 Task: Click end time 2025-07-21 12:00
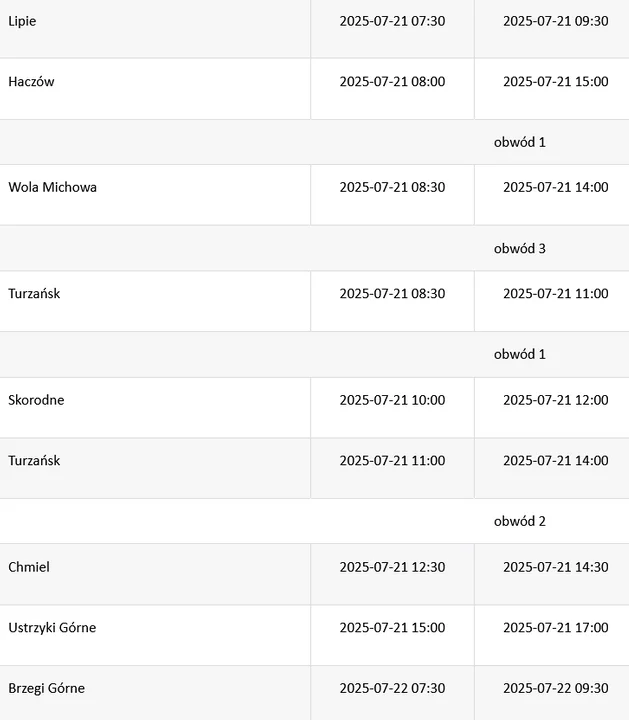pos(555,400)
